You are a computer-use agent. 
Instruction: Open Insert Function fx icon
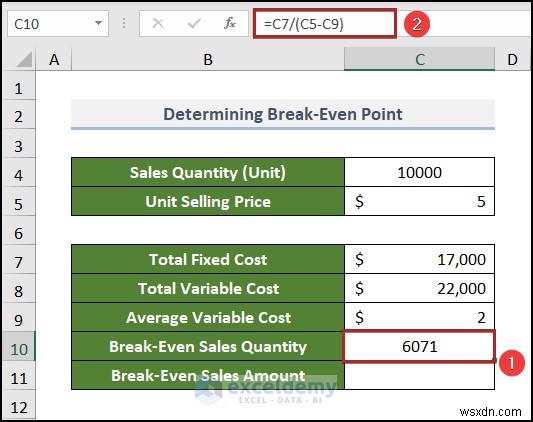[x=230, y=23]
